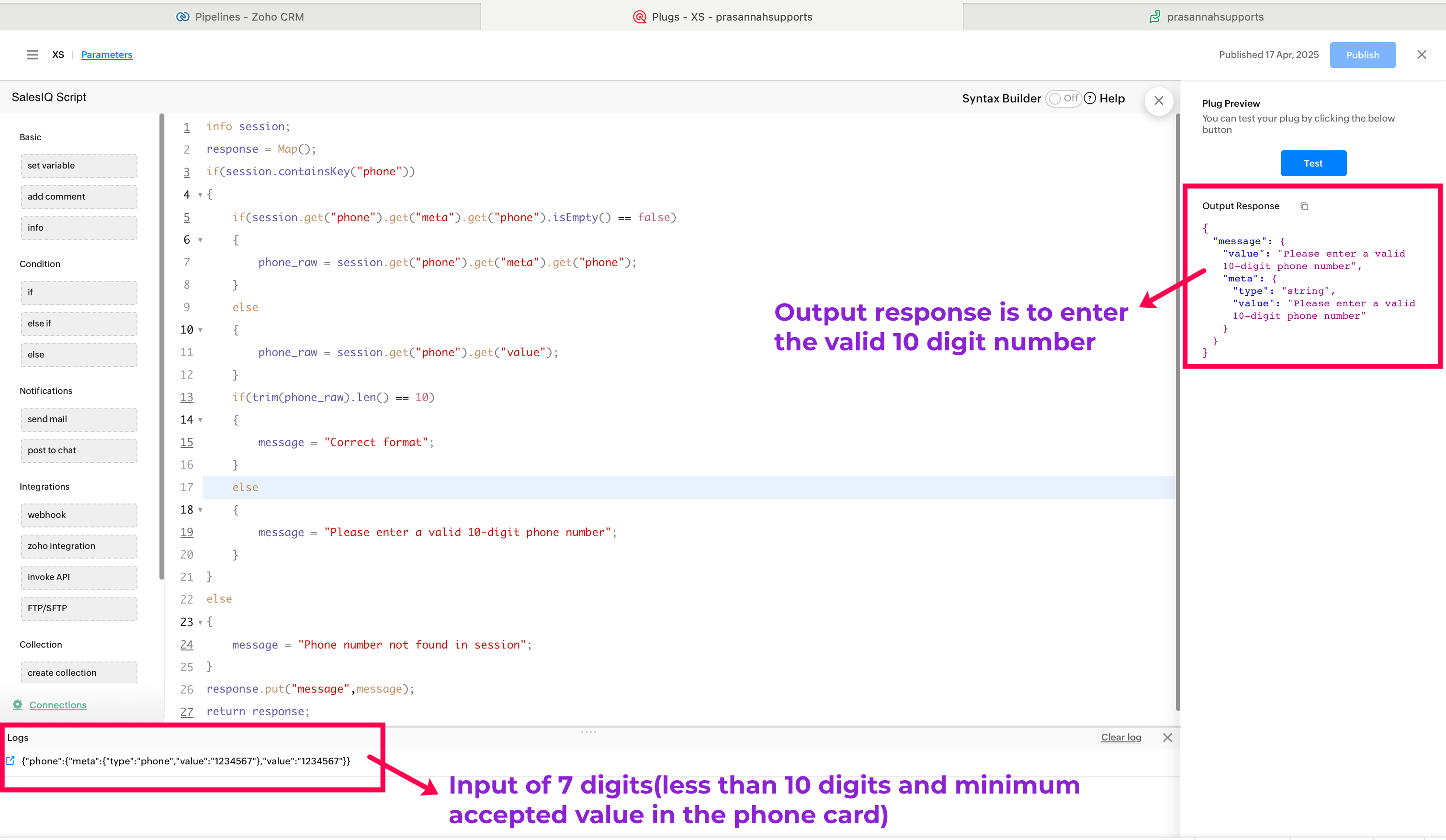Copy the Output Response with copy icon
The image size is (1446, 840).
click(1304, 206)
